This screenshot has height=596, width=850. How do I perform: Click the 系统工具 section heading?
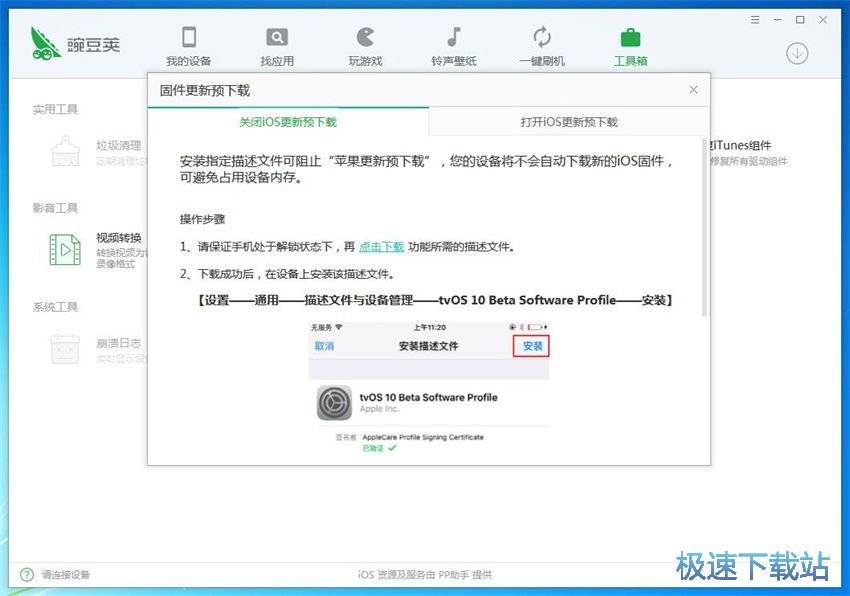click(x=55, y=307)
